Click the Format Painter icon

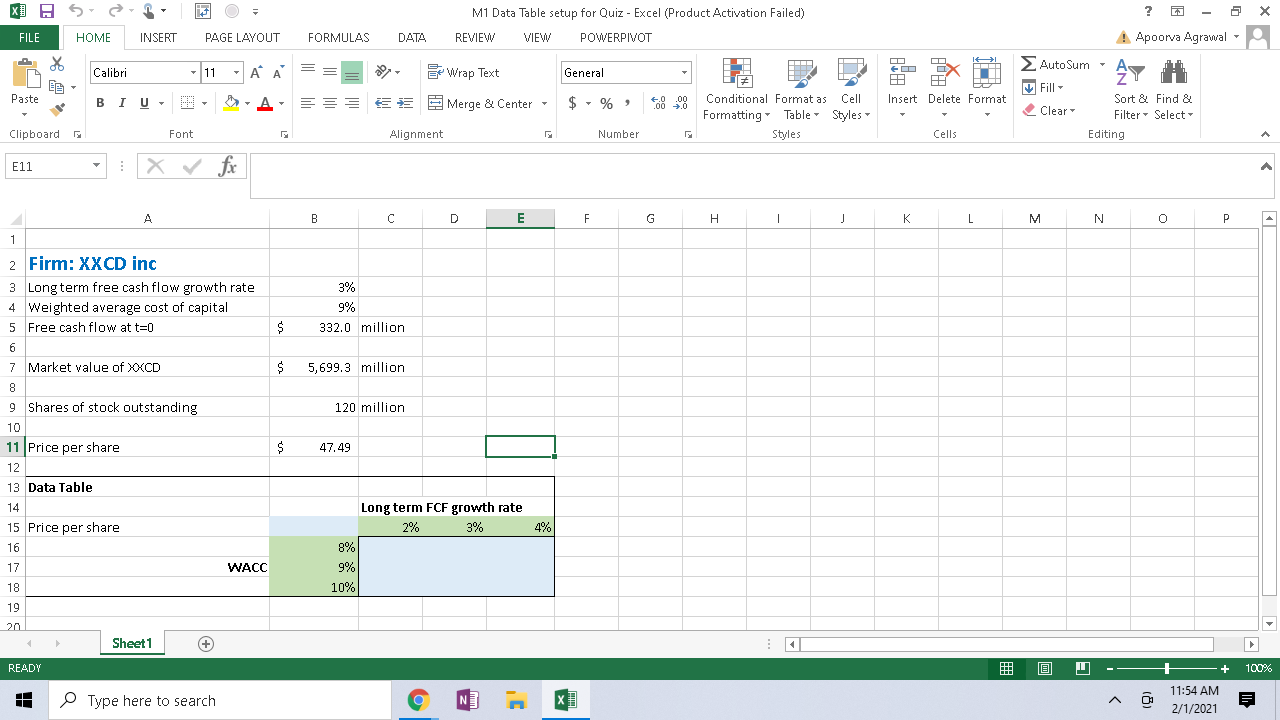click(56, 109)
